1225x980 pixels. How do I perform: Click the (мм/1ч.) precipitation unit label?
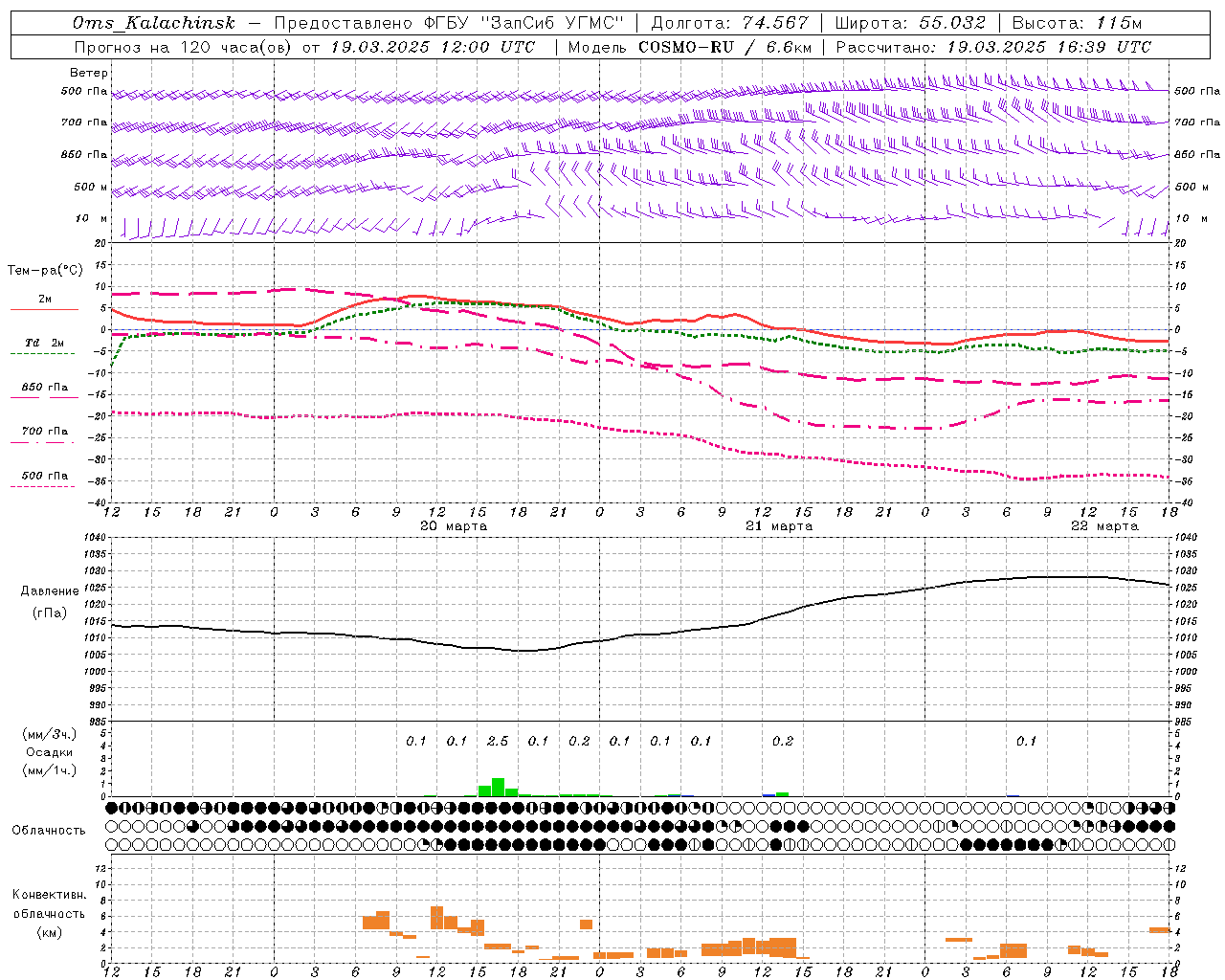coord(50,770)
